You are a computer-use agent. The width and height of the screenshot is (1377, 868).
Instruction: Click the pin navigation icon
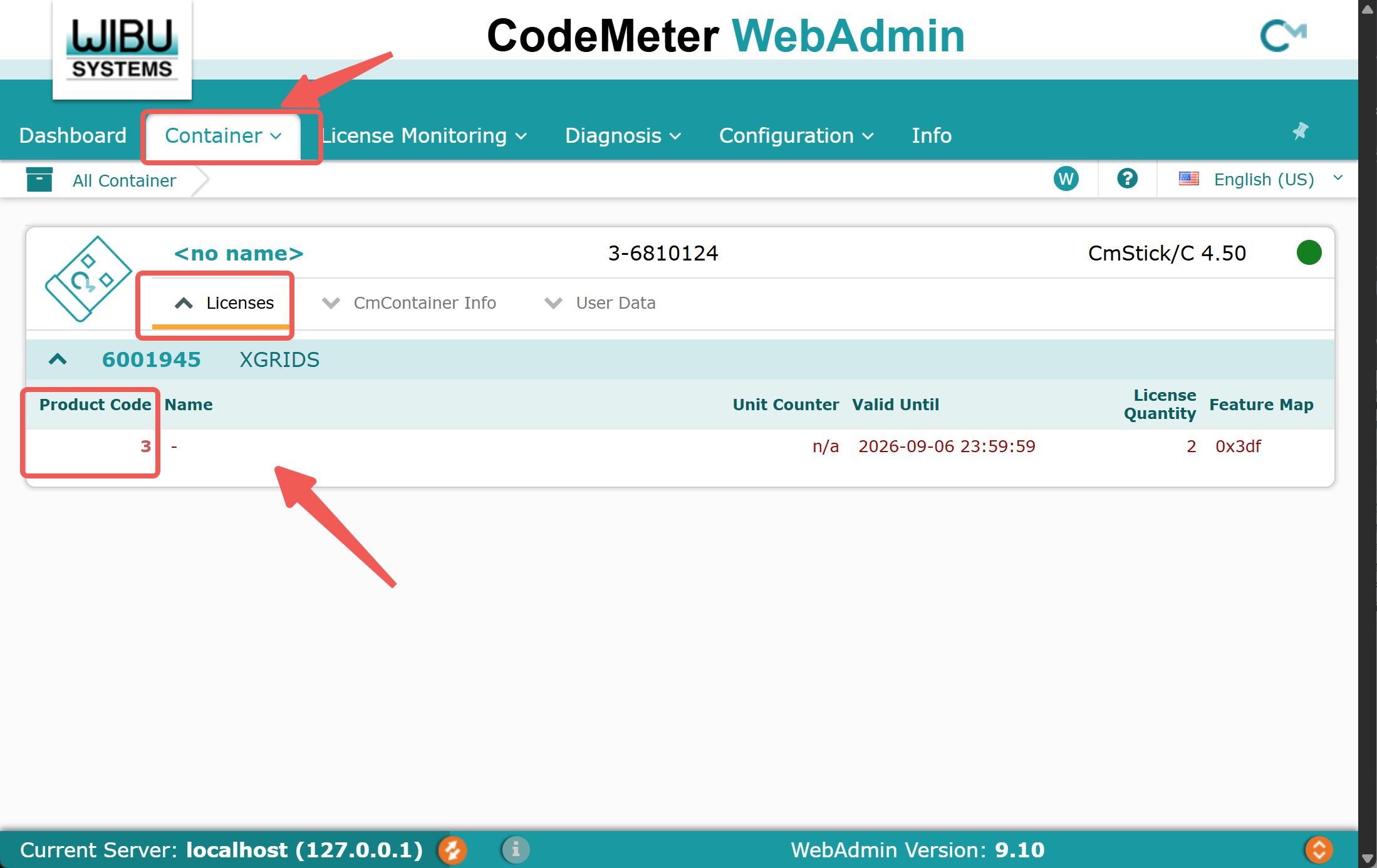(1301, 131)
